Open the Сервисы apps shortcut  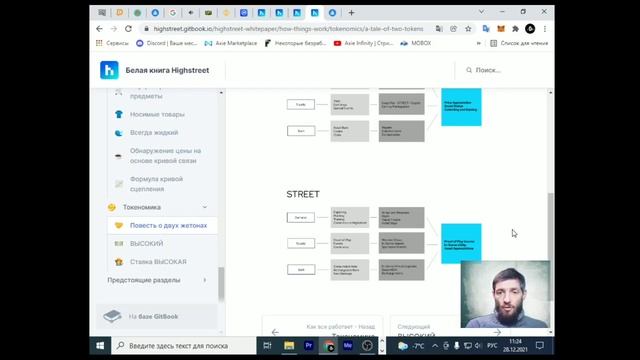pos(112,43)
